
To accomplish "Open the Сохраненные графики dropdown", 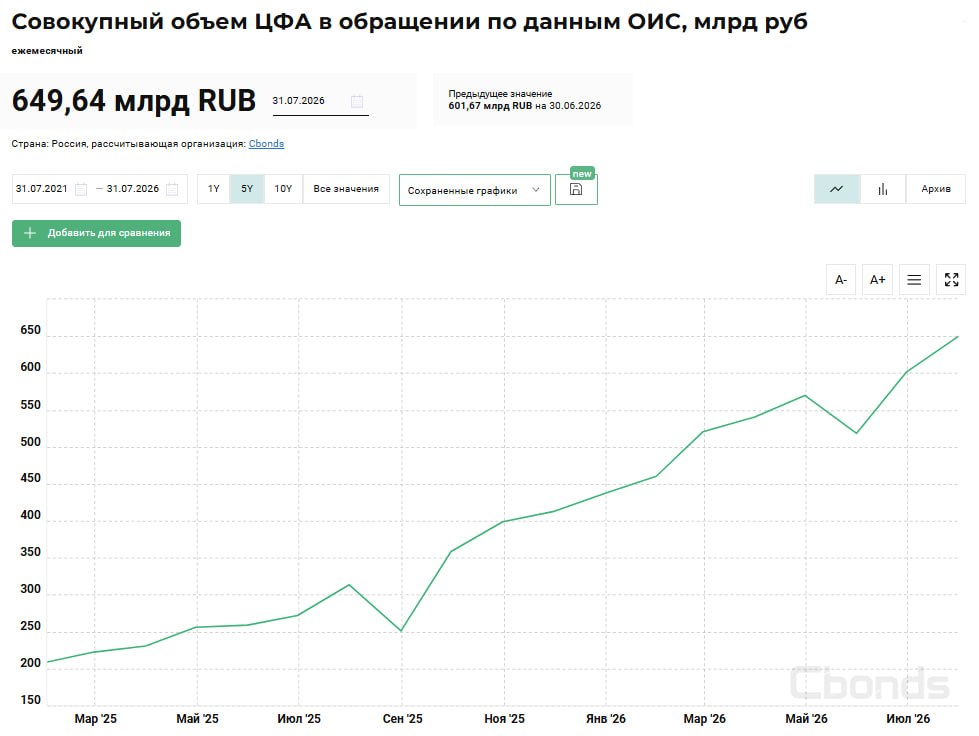I will (x=475, y=190).
